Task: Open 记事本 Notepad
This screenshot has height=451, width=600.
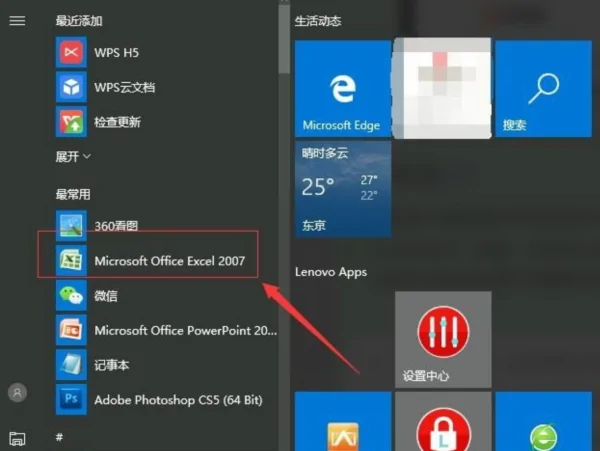Action: [69, 365]
